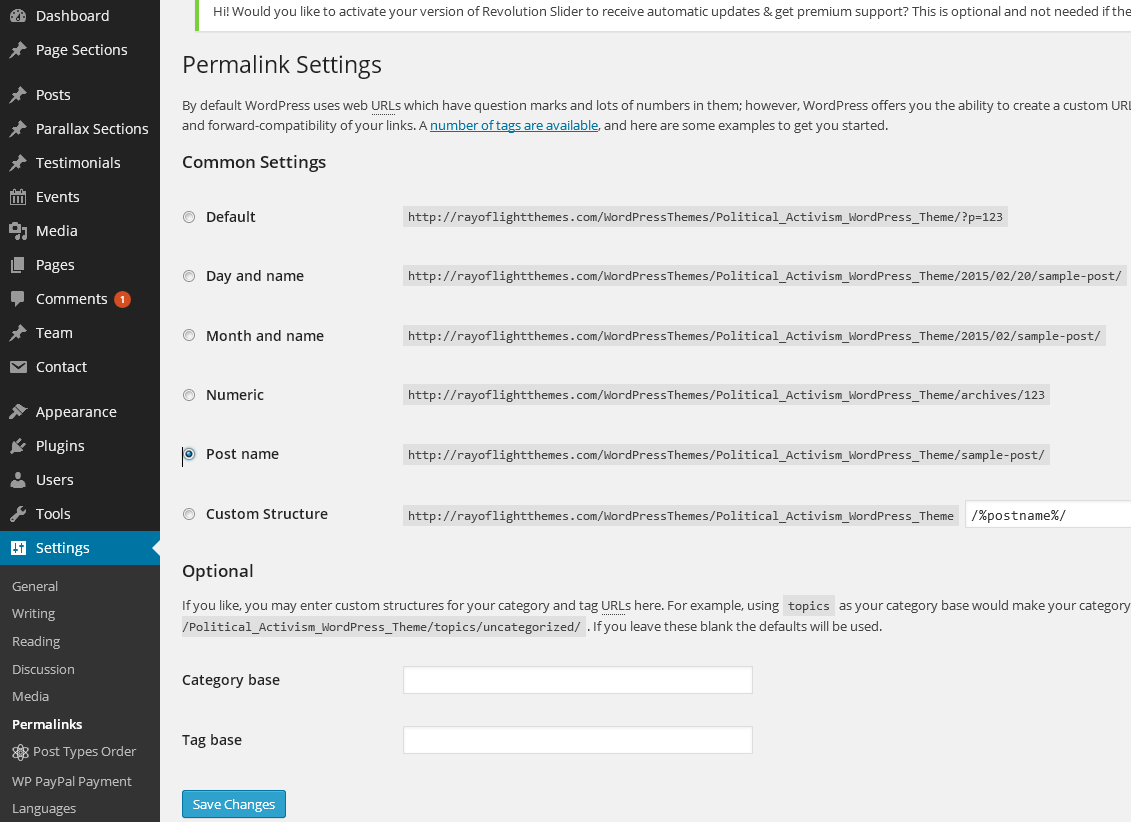
Task: Select the Default permalink radio button
Action: (x=189, y=217)
